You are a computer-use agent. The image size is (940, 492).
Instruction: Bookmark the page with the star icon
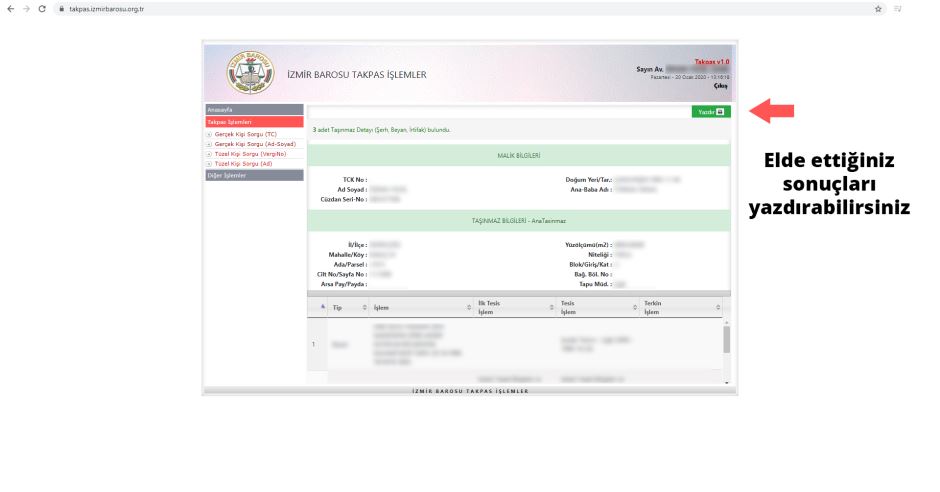(878, 9)
